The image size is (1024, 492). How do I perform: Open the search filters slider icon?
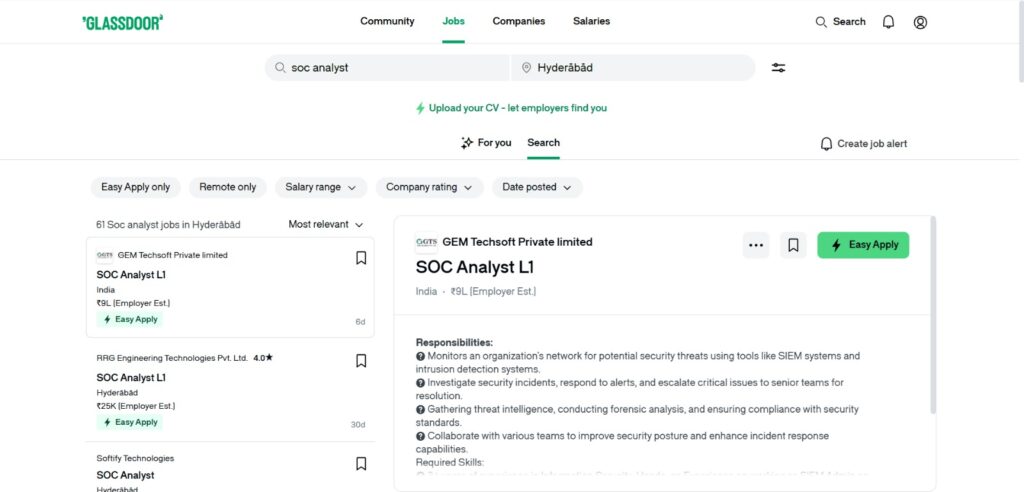click(778, 68)
